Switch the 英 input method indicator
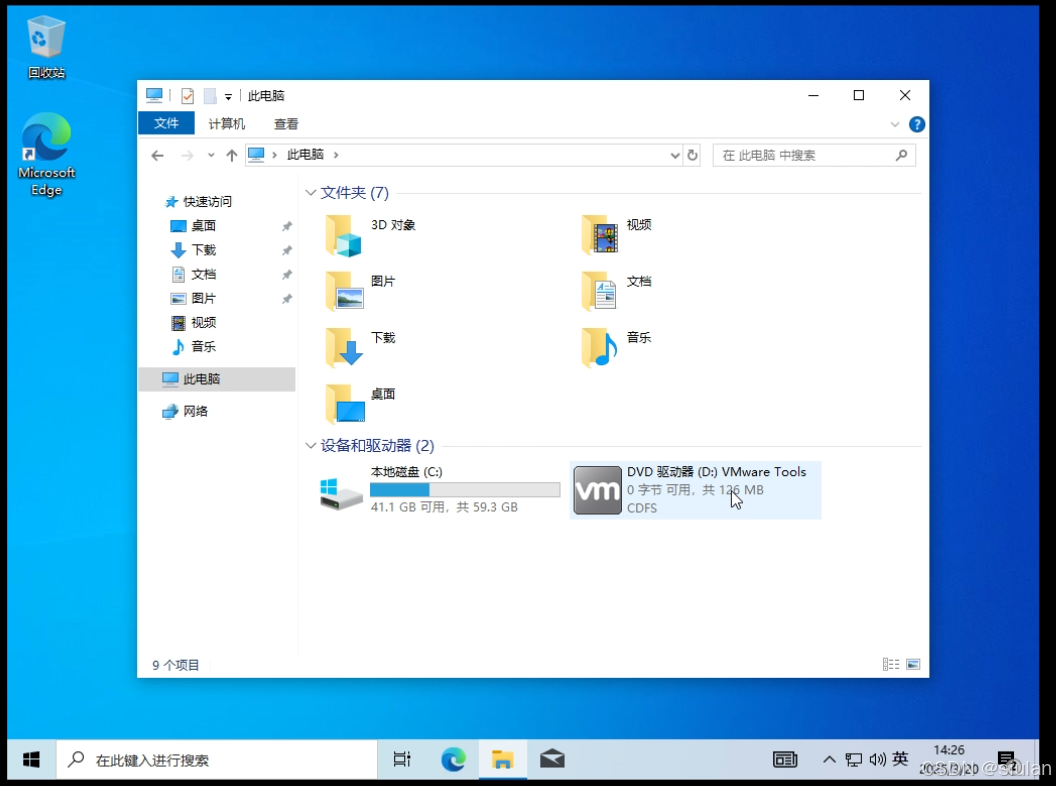This screenshot has width=1056, height=786. point(900,760)
